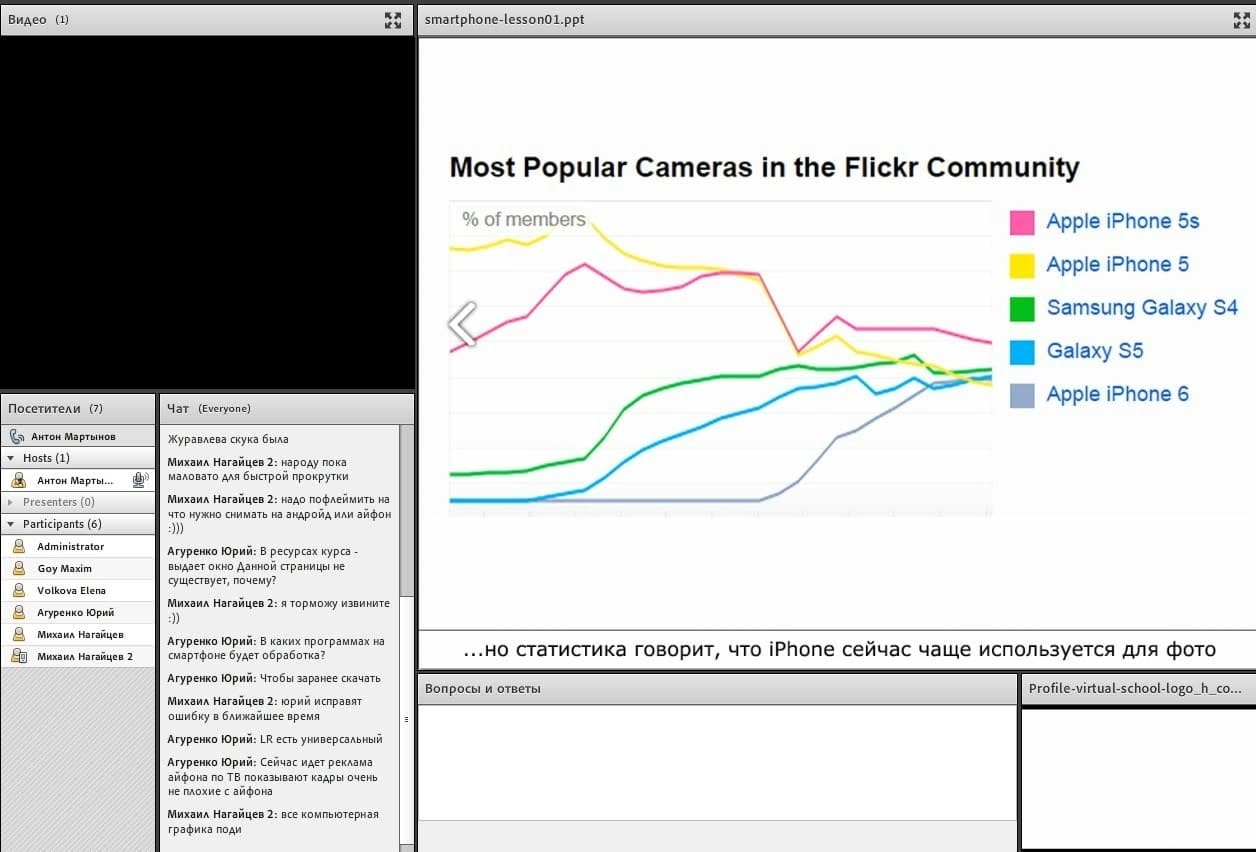
Task: Click Volkova Elena's participant icon
Action: (18, 590)
